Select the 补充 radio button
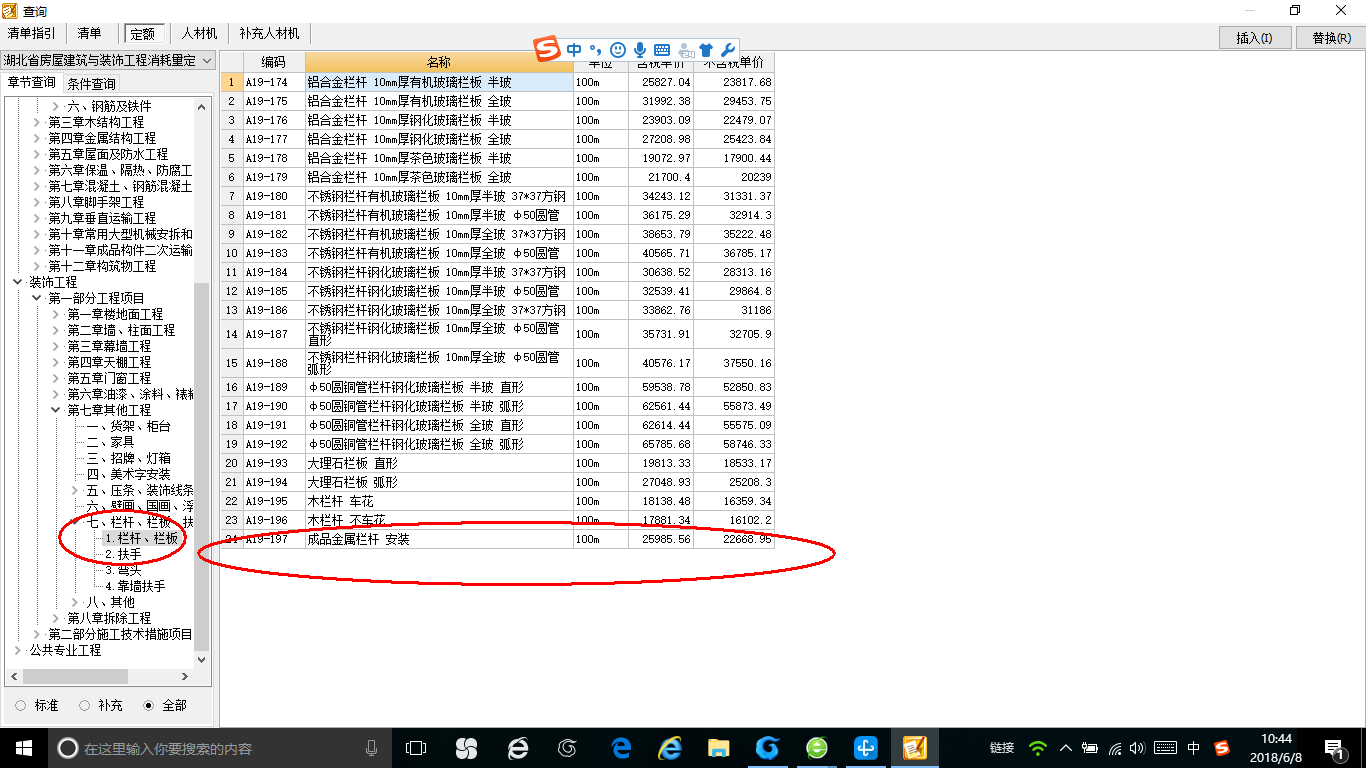 click(x=85, y=705)
